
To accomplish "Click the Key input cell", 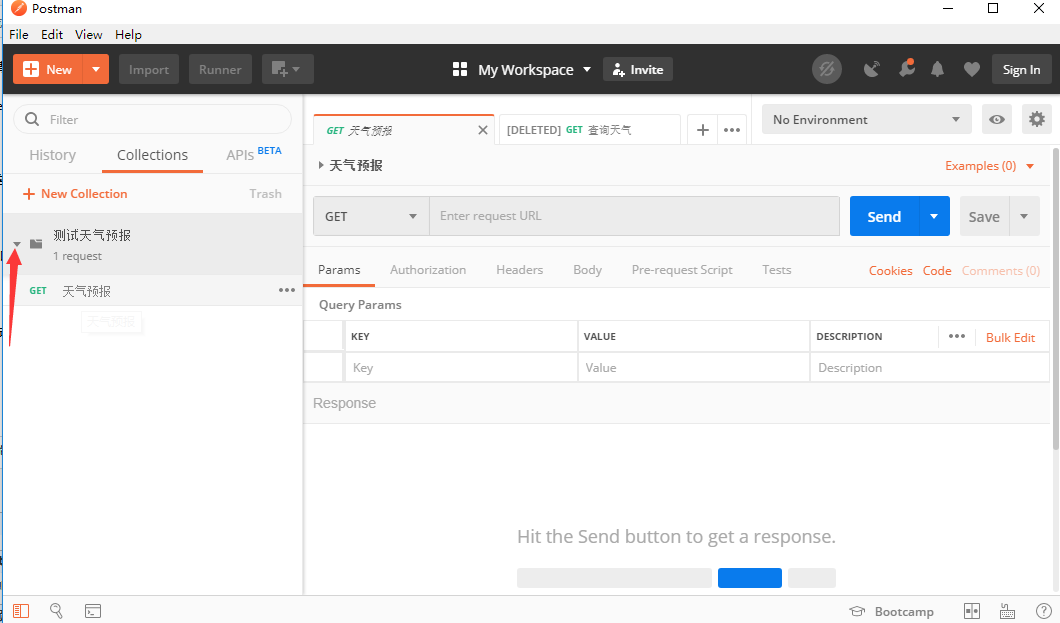I will coord(462,368).
